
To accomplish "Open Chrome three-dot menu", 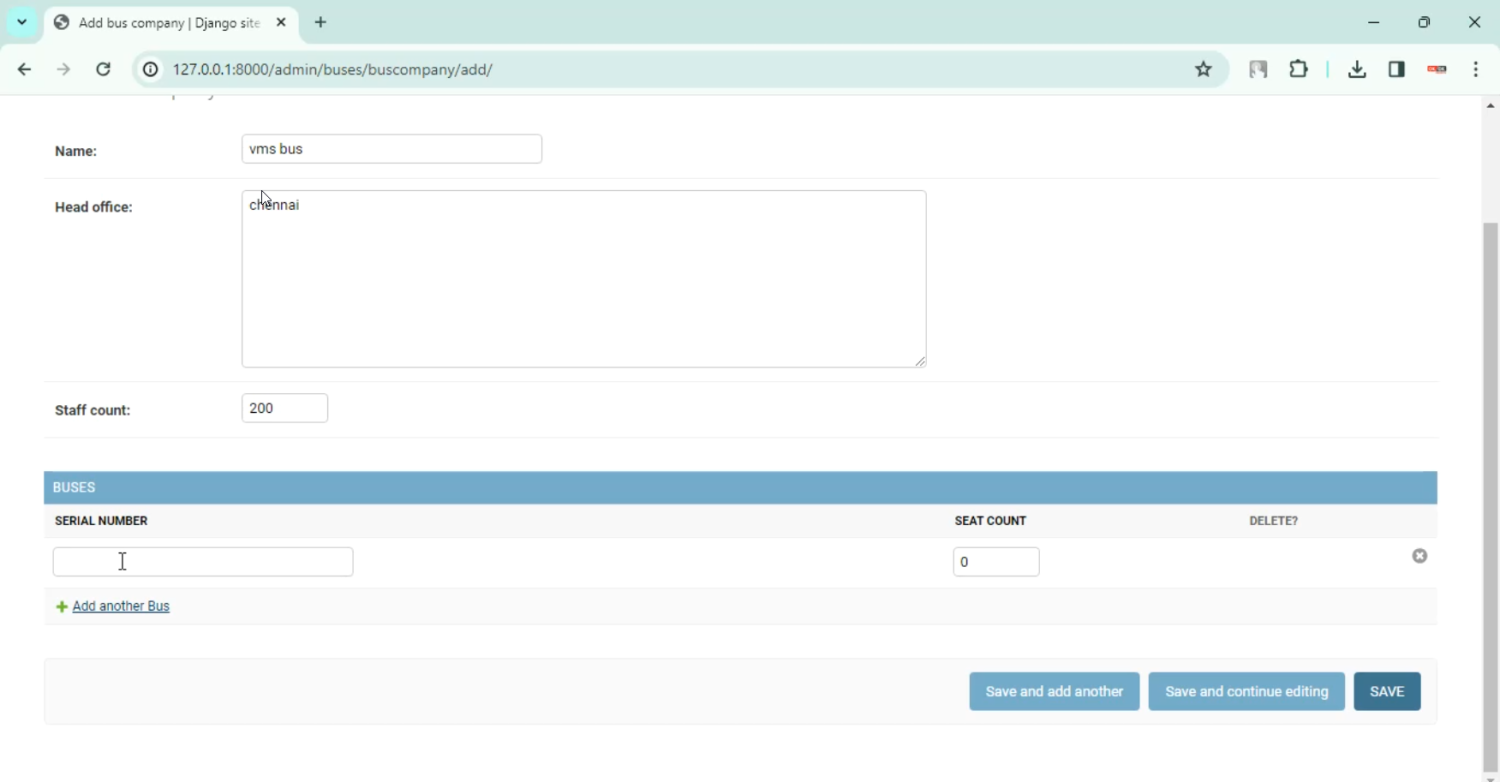I will coord(1475,69).
